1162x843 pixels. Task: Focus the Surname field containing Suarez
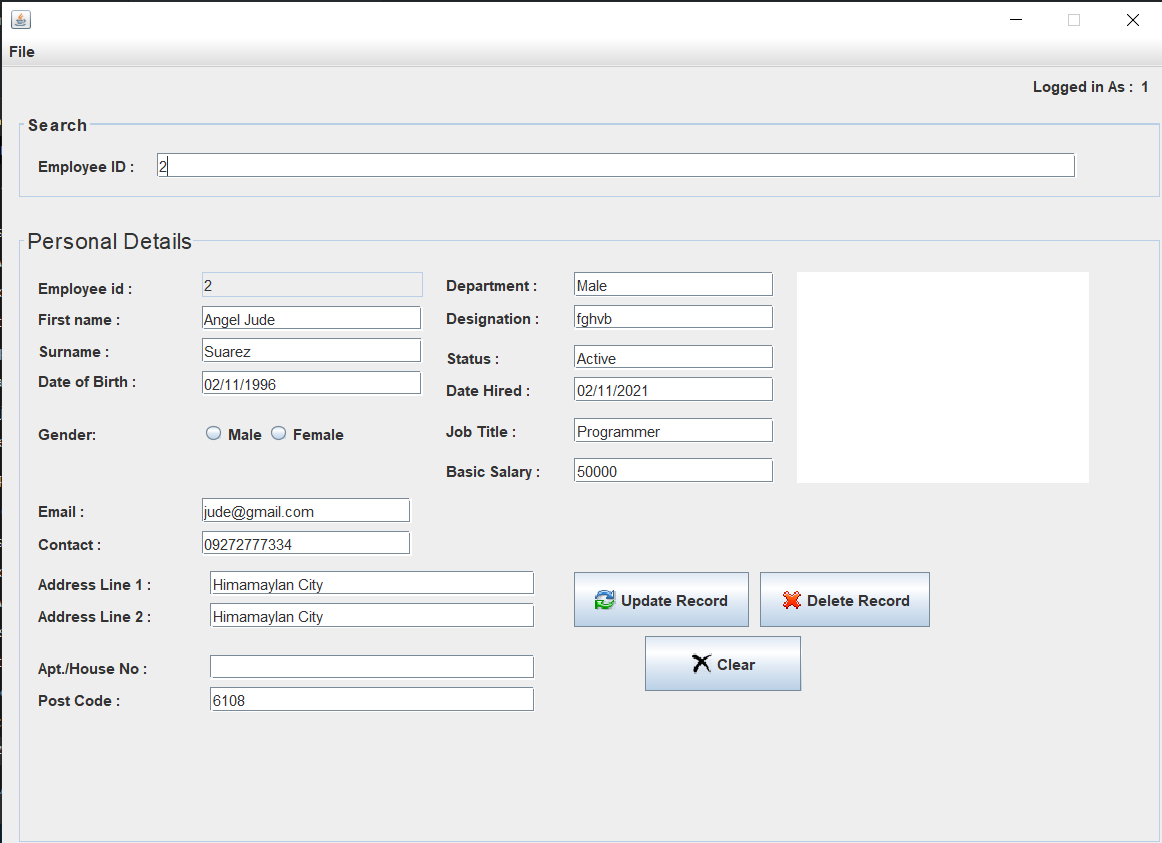pyautogui.click(x=311, y=350)
